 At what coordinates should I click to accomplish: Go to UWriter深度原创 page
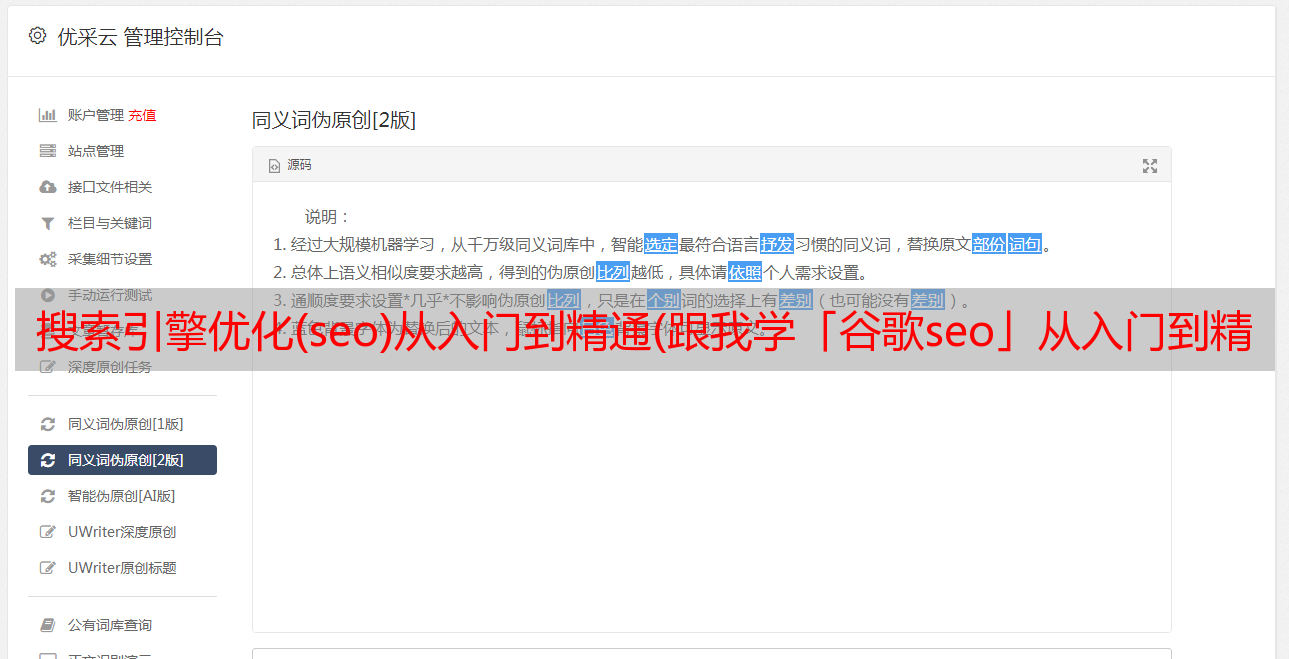pyautogui.click(x=122, y=532)
